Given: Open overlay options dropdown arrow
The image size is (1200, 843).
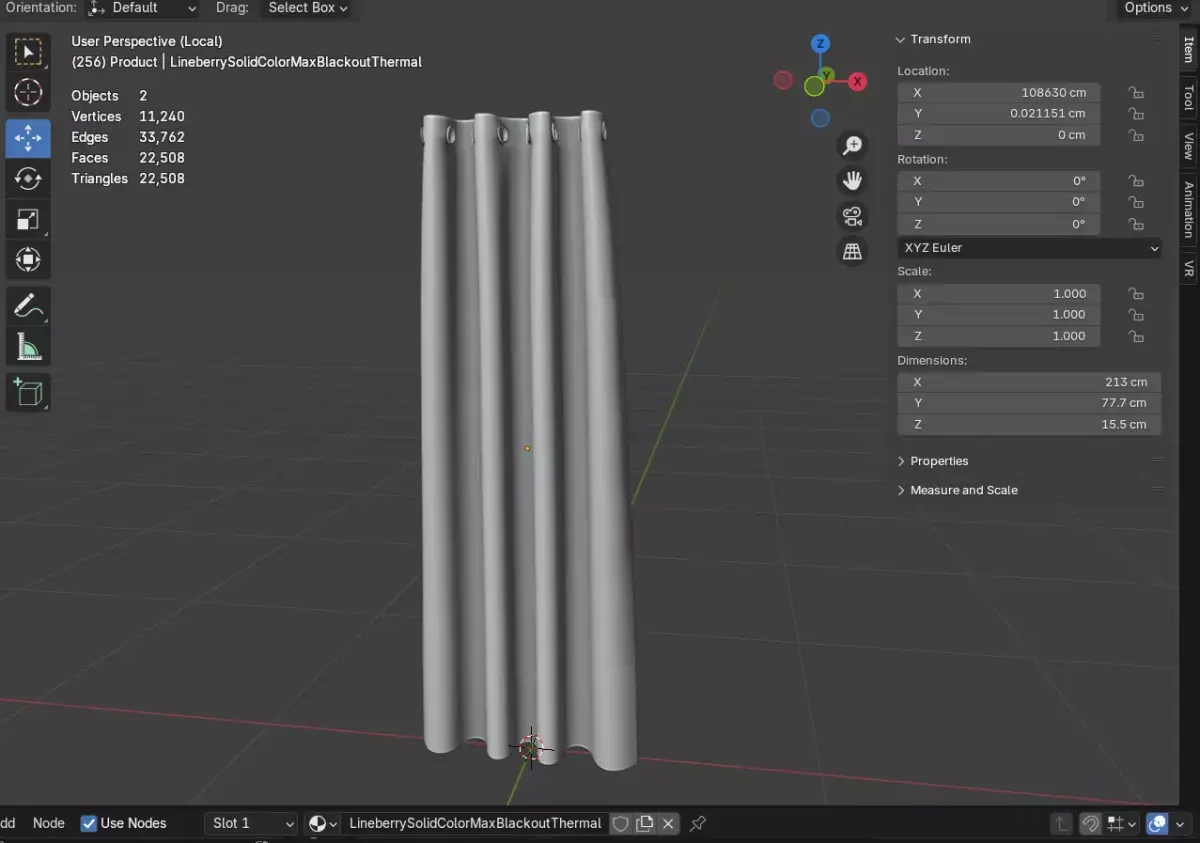Looking at the screenshot, I should (1180, 824).
